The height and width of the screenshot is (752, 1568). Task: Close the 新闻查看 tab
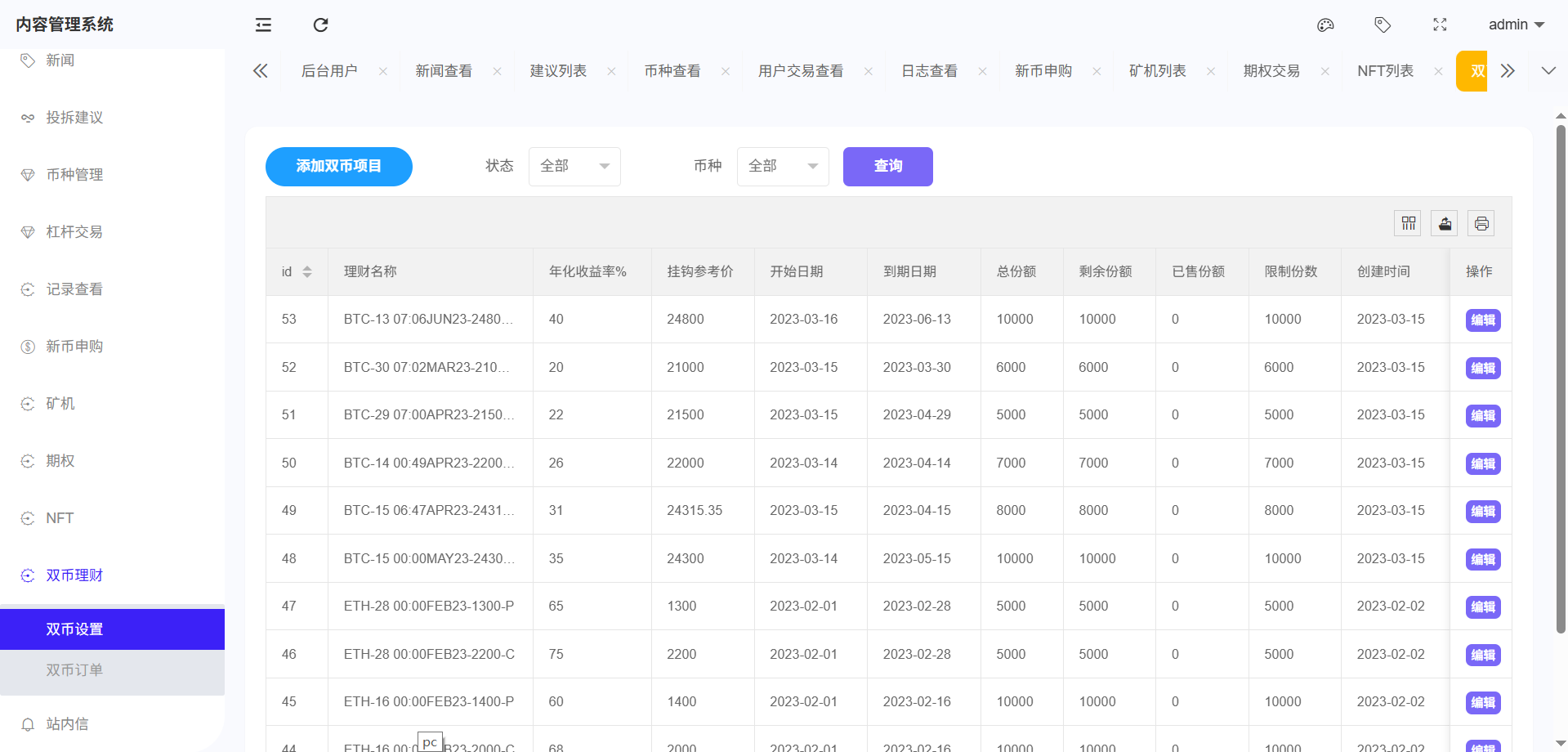(x=497, y=72)
